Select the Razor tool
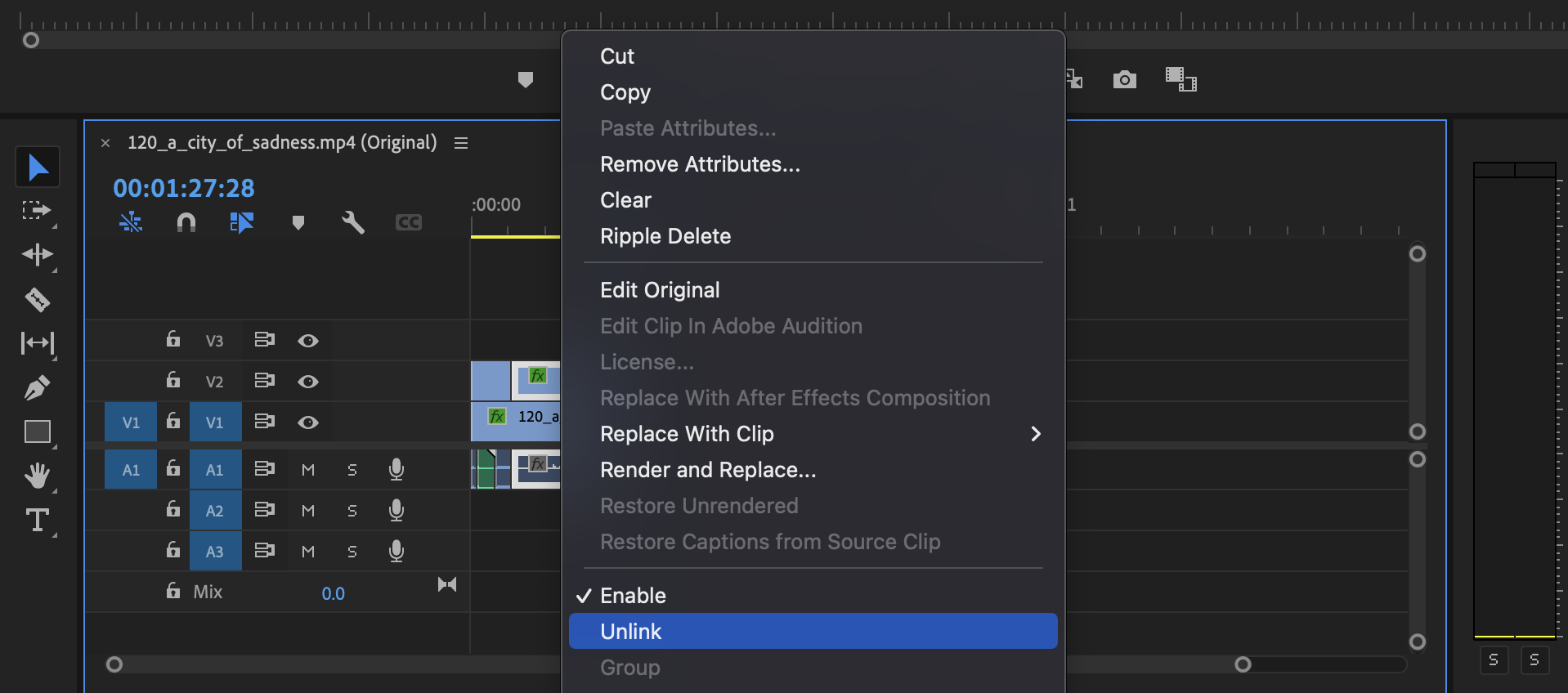 [x=37, y=300]
